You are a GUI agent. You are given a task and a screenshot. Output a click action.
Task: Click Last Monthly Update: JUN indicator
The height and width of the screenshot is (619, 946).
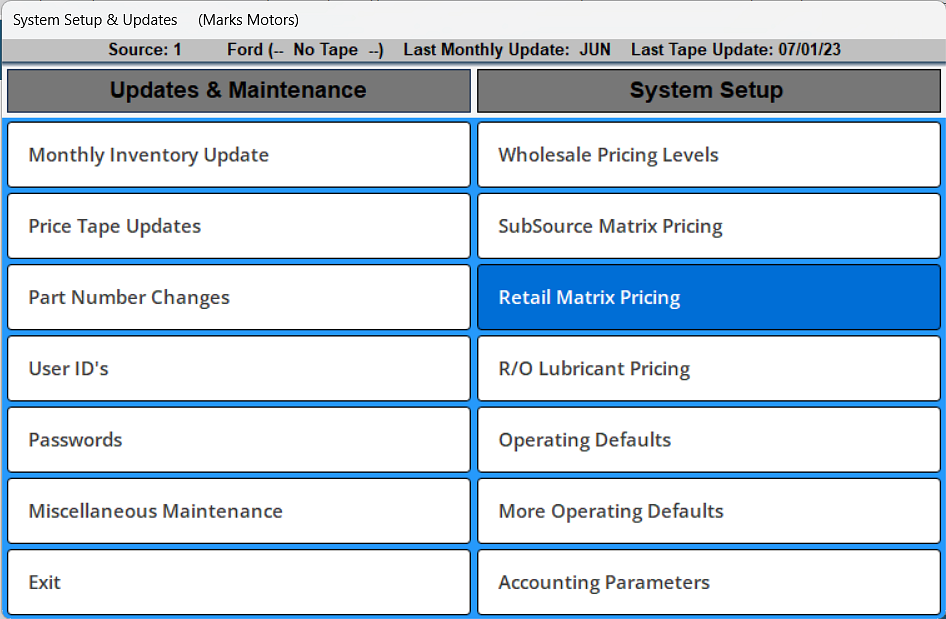pos(505,49)
